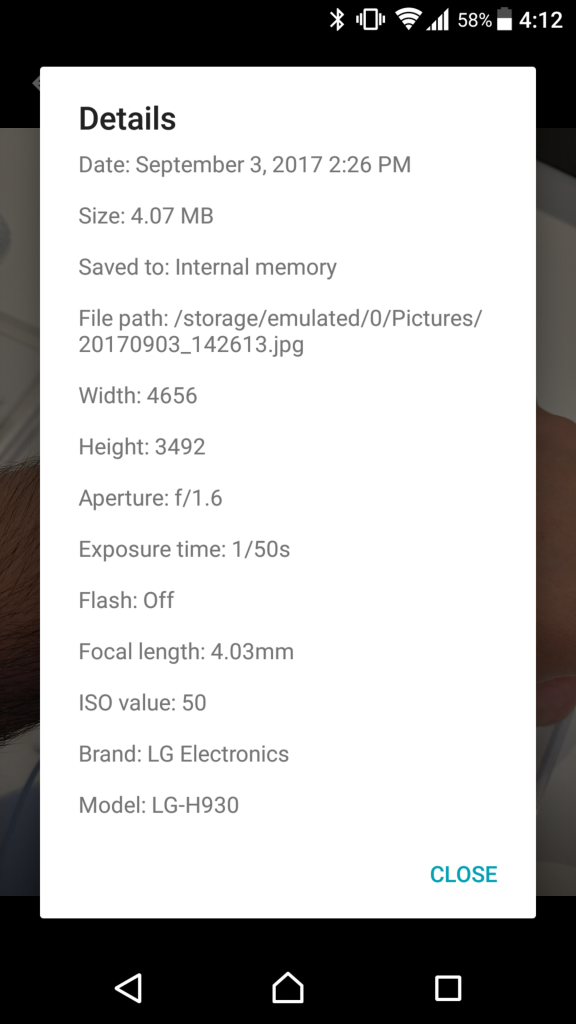Tap the CLOSE button in Details dialog
This screenshot has width=576, height=1024.
click(x=463, y=874)
